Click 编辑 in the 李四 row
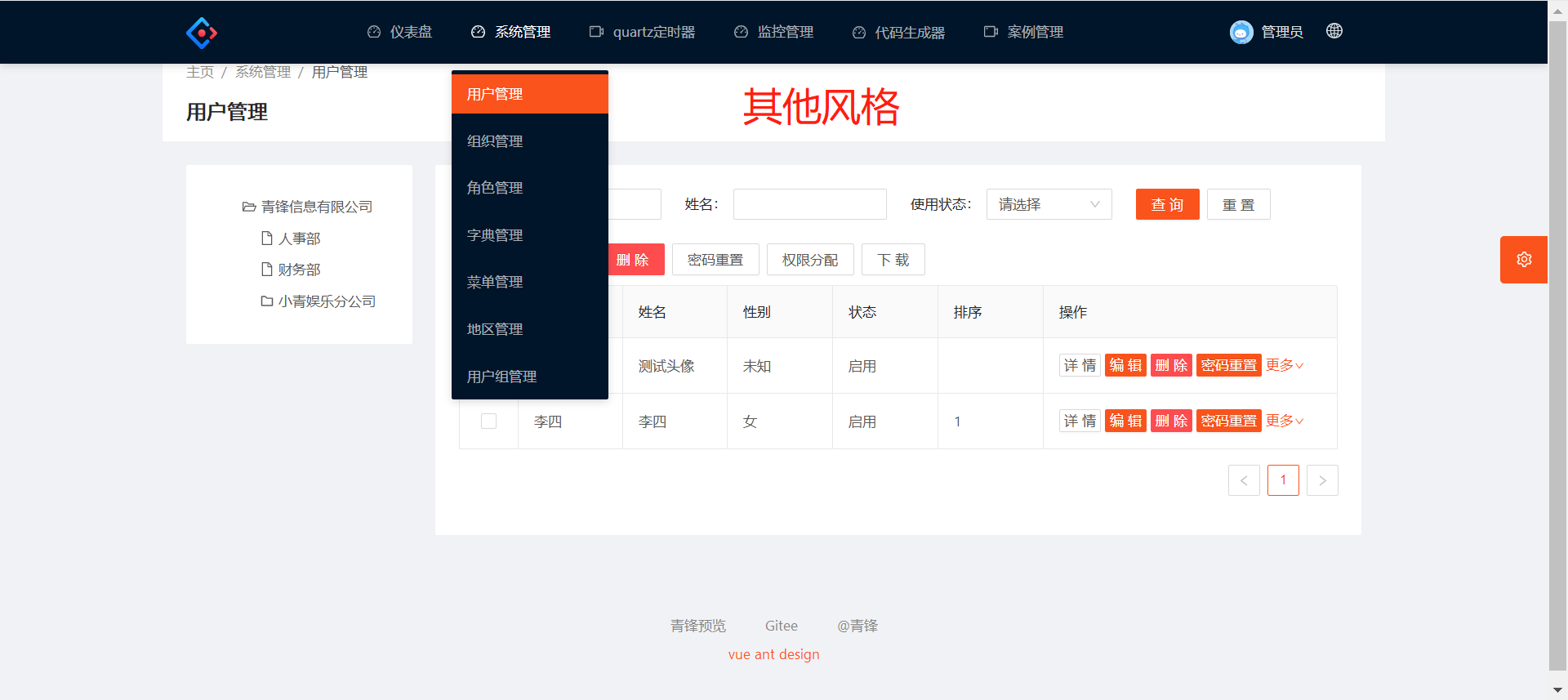The width and height of the screenshot is (1568, 700). click(1125, 421)
